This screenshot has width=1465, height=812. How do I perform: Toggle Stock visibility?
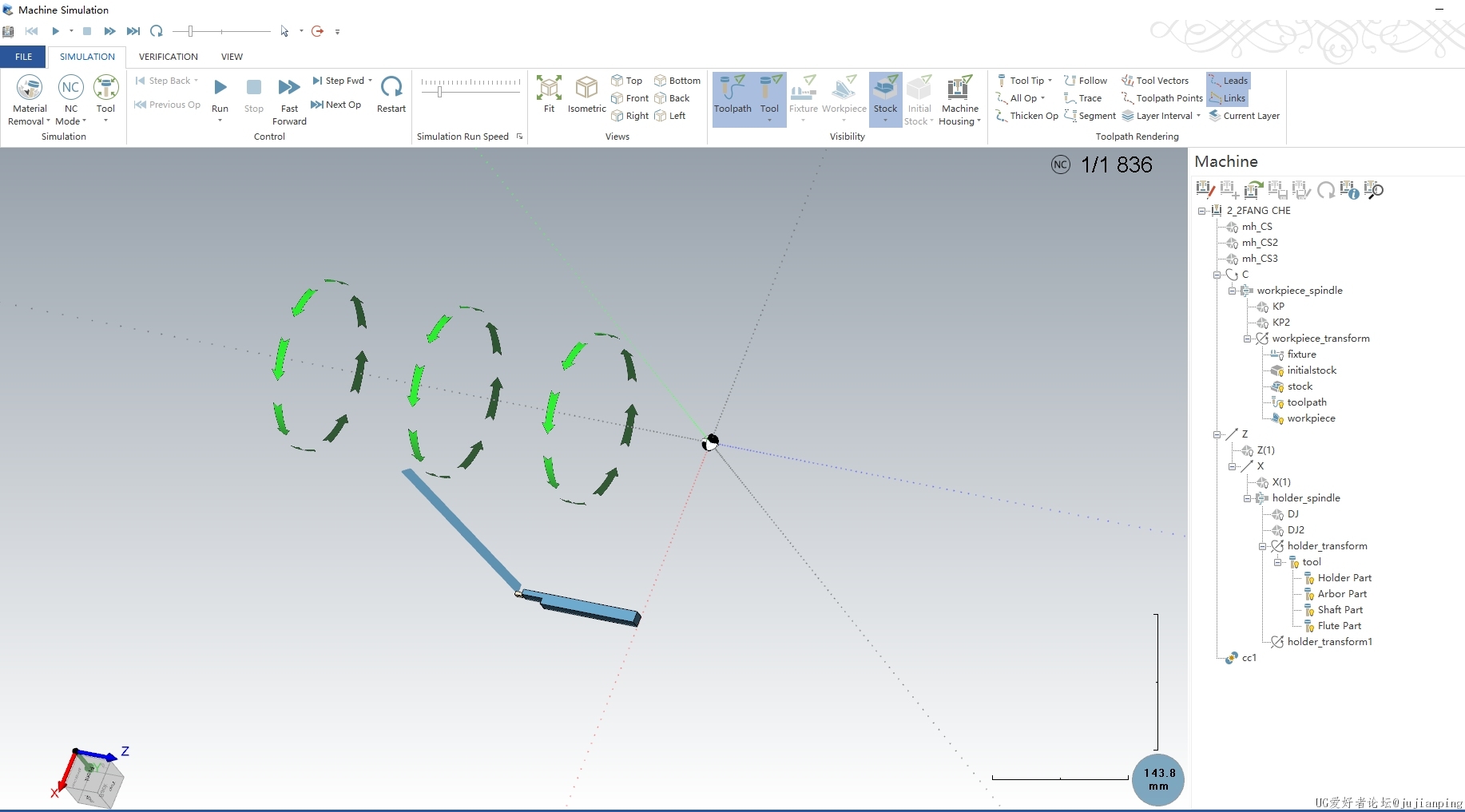pyautogui.click(x=885, y=98)
